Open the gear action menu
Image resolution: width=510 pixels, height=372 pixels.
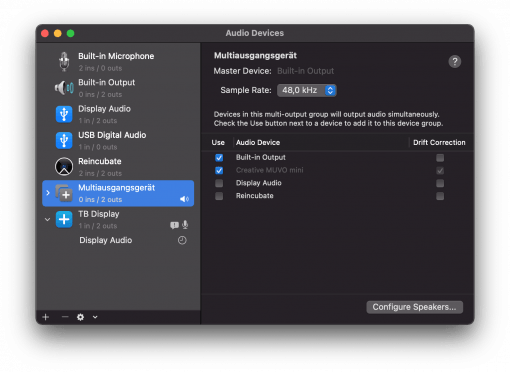point(80,317)
